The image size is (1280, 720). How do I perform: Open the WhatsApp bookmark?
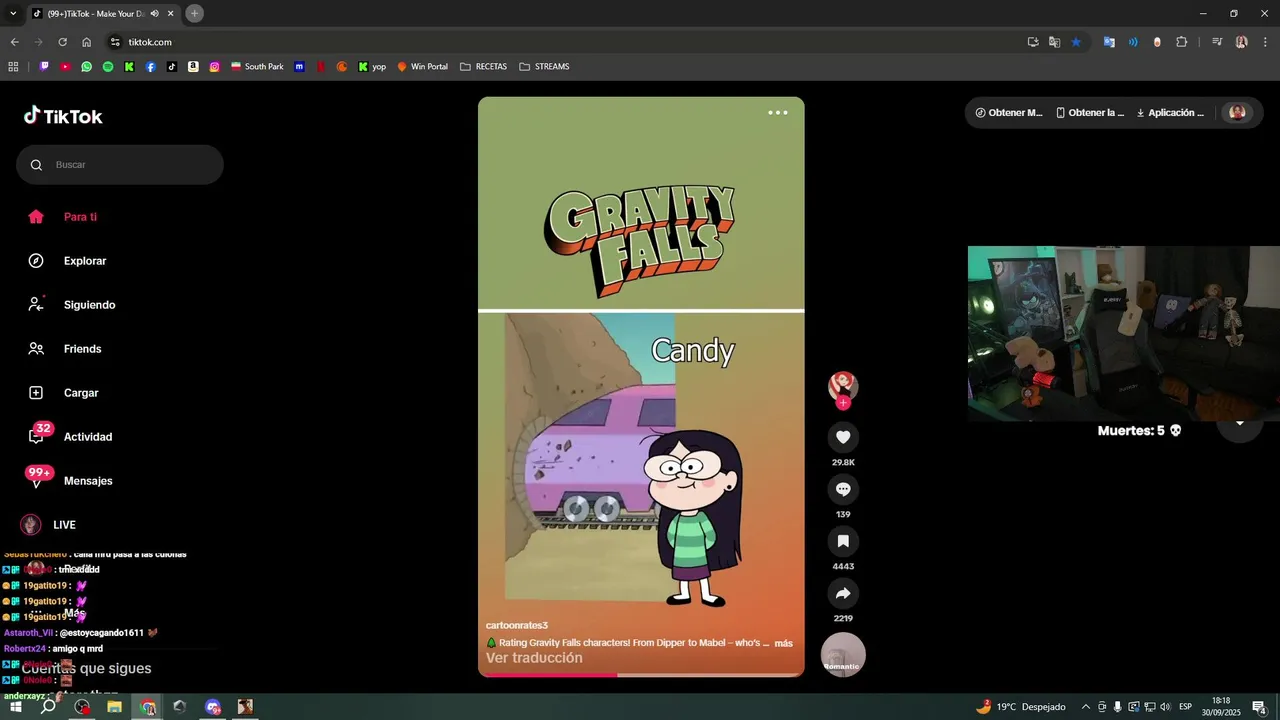[87, 67]
